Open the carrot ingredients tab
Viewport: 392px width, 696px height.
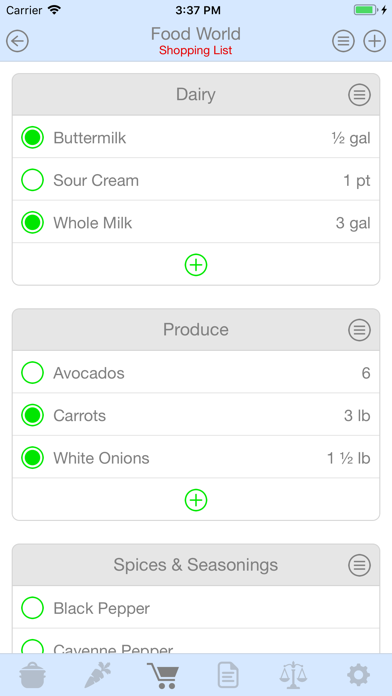[x=98, y=675]
